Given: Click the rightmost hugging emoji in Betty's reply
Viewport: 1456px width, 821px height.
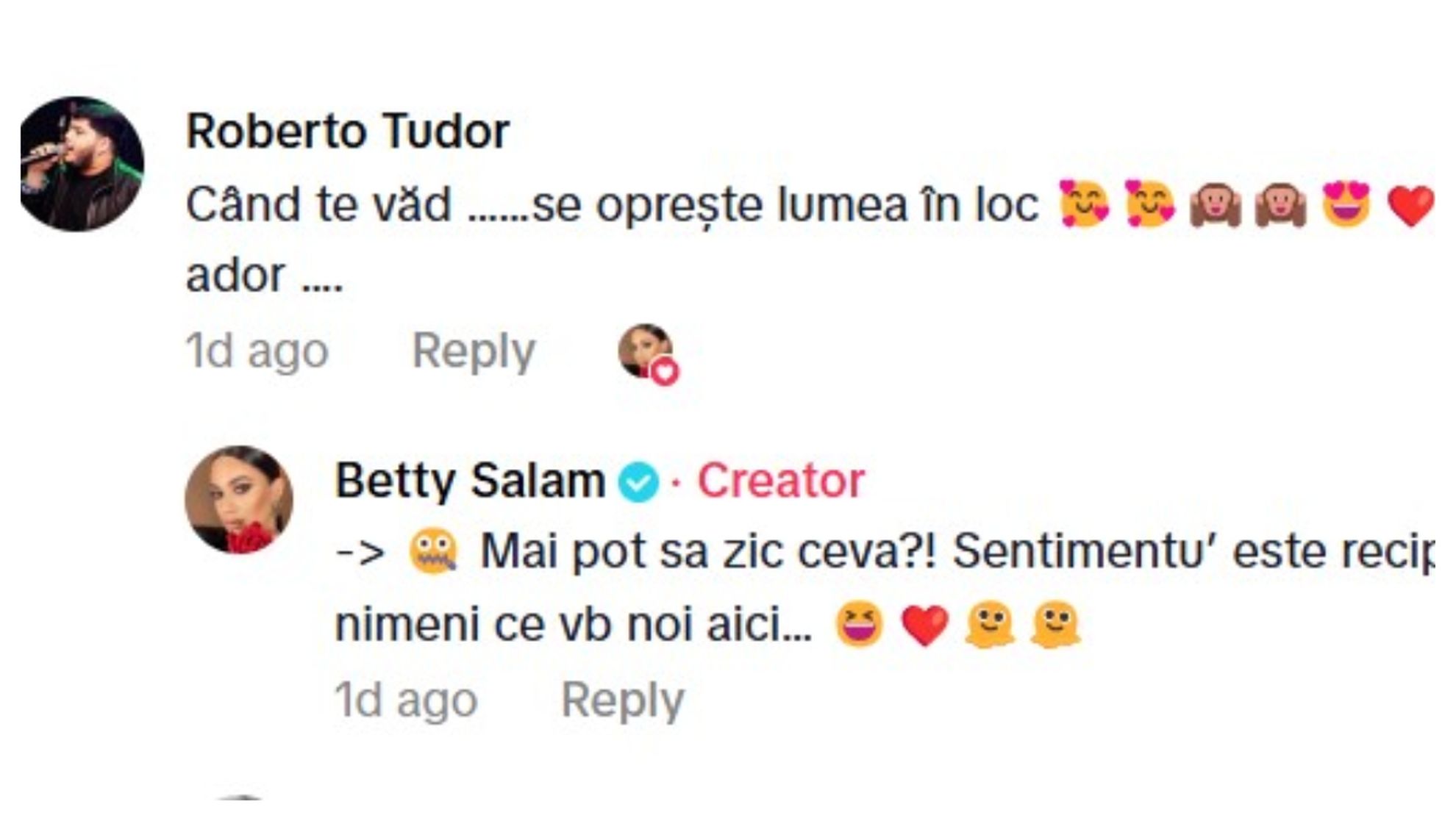Looking at the screenshot, I should click(x=1054, y=625).
